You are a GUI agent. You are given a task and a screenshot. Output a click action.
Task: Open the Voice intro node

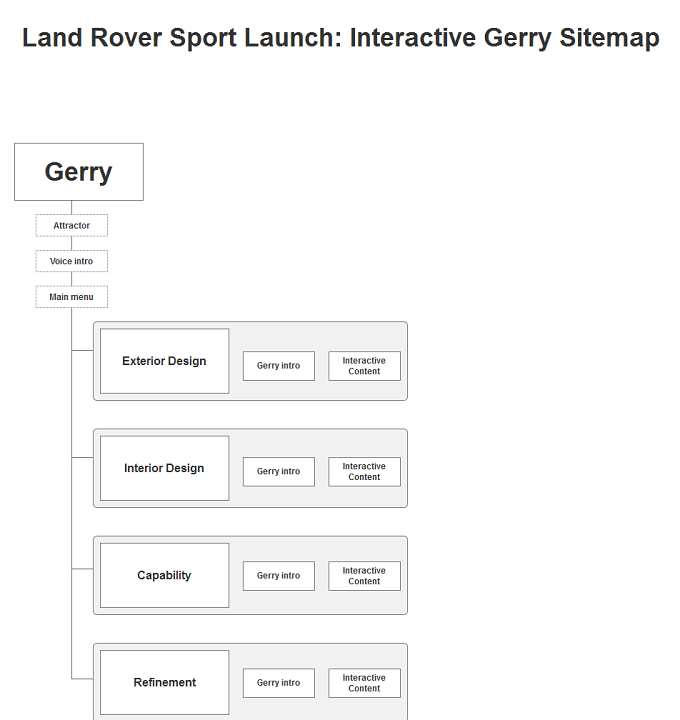pos(72,261)
